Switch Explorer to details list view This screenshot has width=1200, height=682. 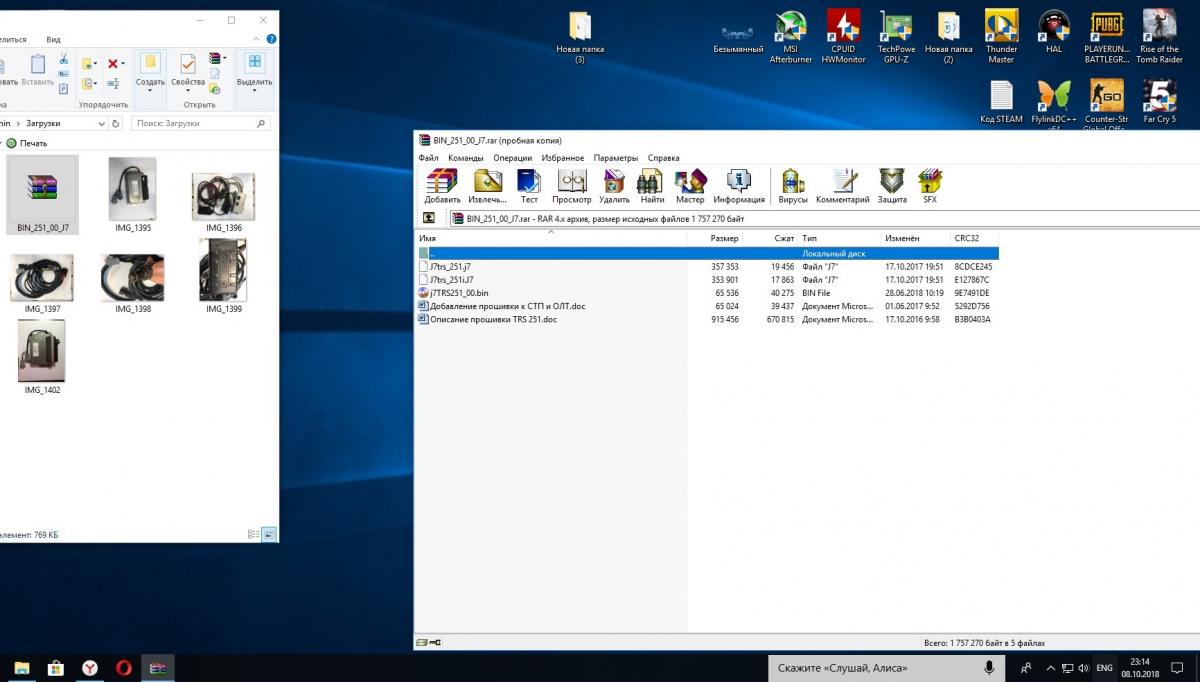pos(253,535)
